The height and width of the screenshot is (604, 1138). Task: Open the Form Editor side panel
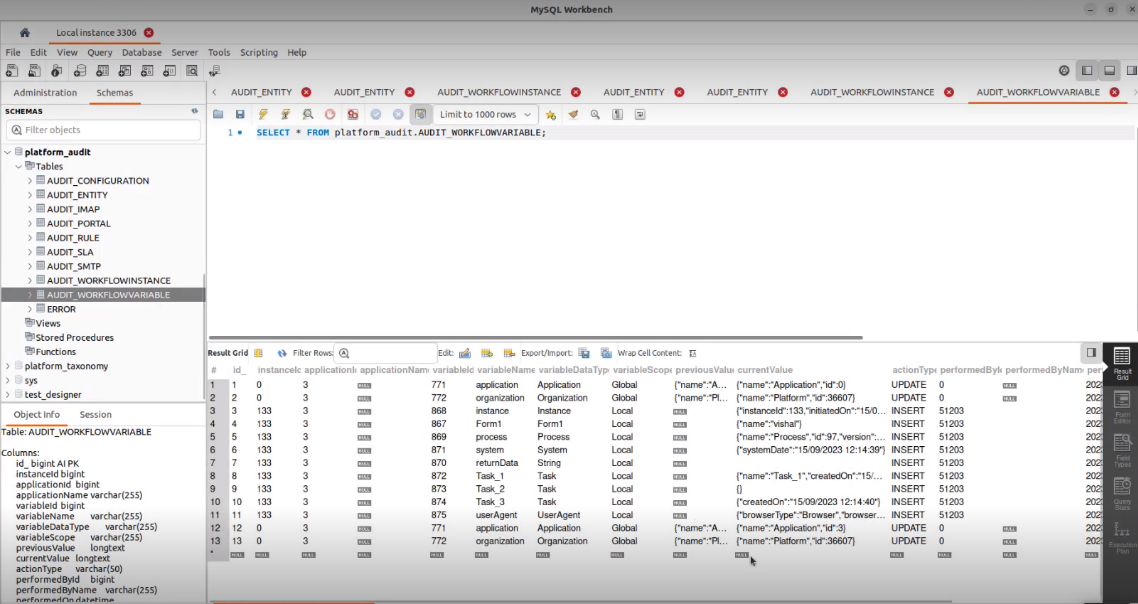pos(1122,409)
